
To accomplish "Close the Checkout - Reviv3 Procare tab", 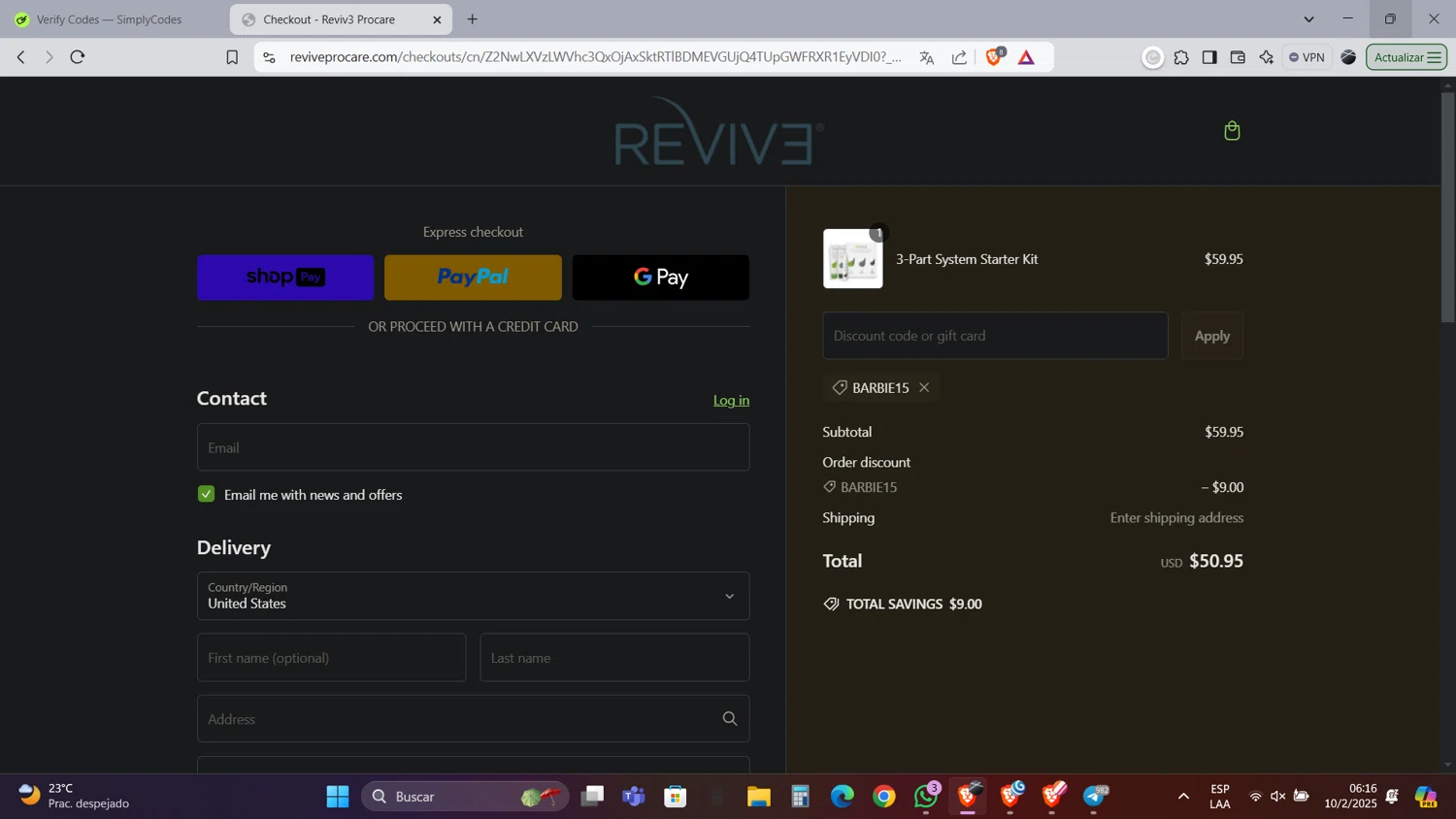I will pos(437,19).
